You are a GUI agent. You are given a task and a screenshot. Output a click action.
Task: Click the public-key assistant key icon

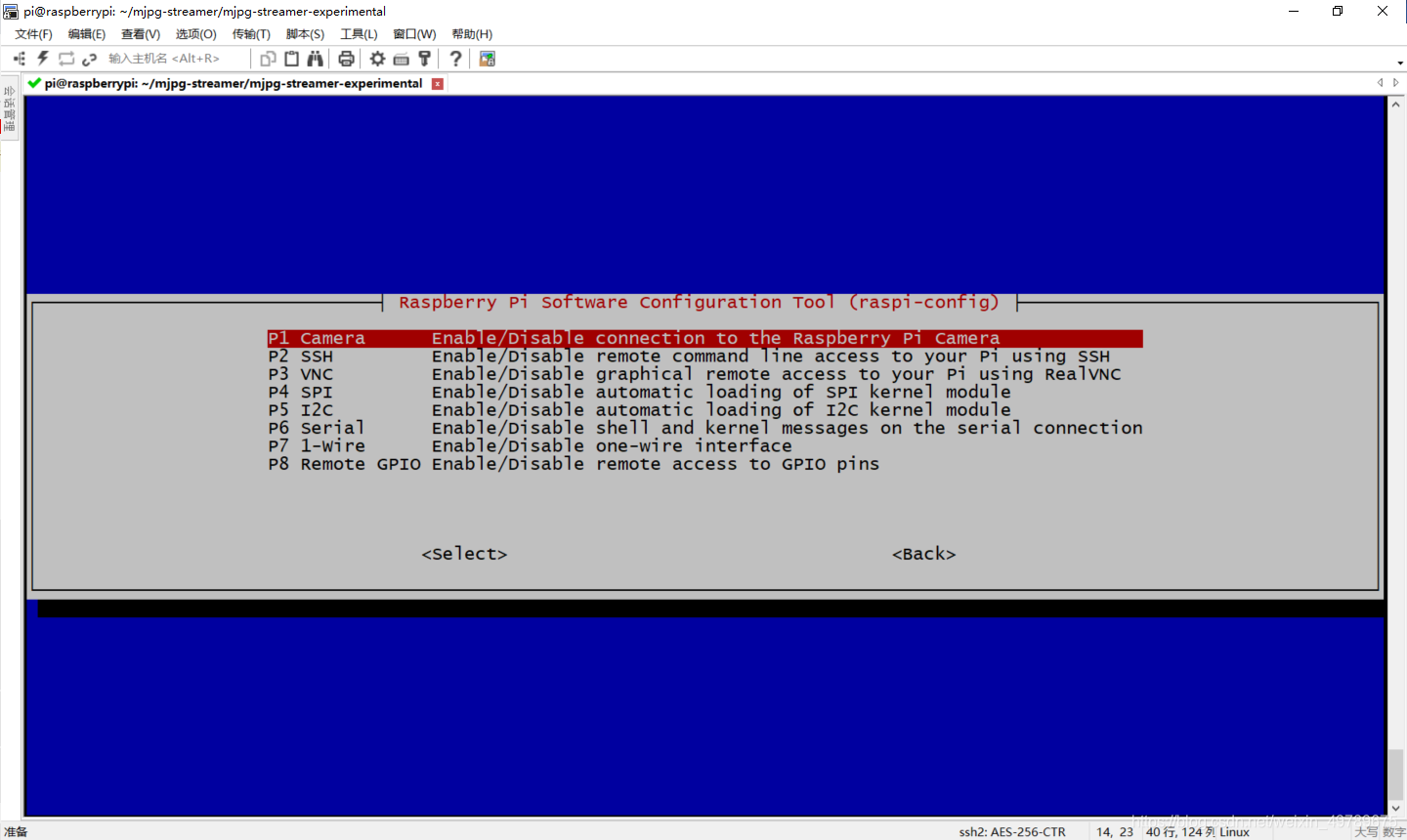coord(424,59)
